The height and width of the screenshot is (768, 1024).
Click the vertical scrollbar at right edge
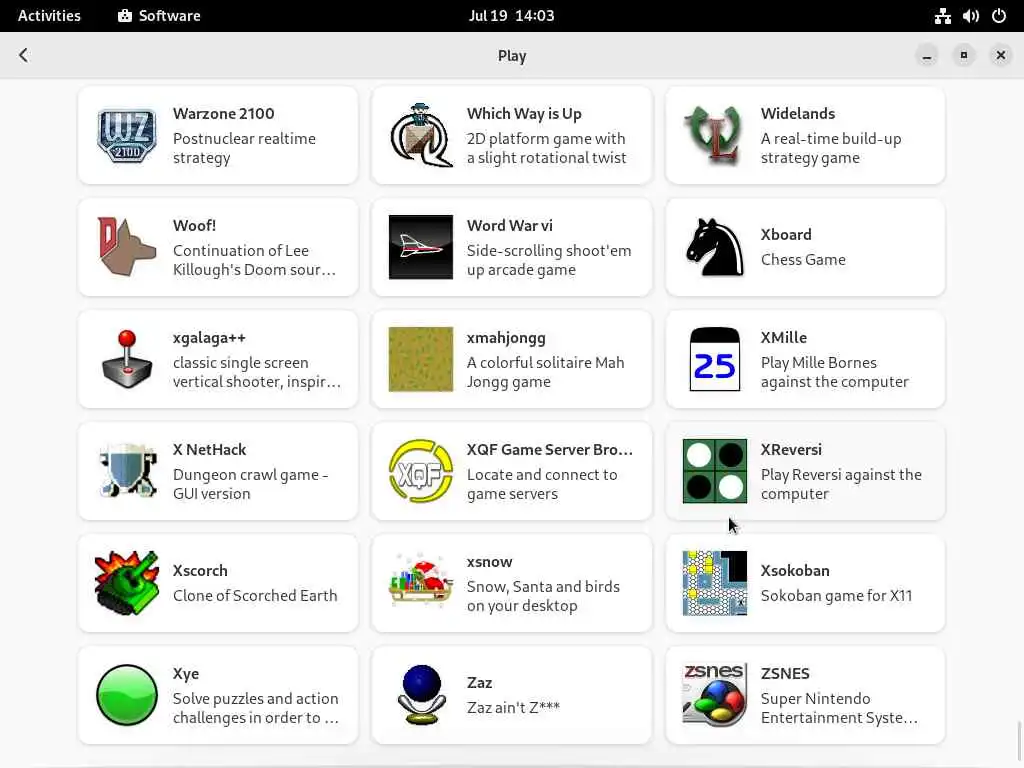point(1019,742)
